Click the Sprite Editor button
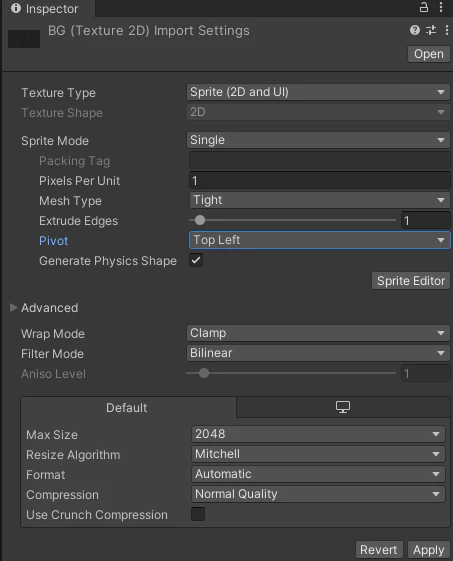Image resolution: width=453 pixels, height=561 pixels. click(411, 281)
